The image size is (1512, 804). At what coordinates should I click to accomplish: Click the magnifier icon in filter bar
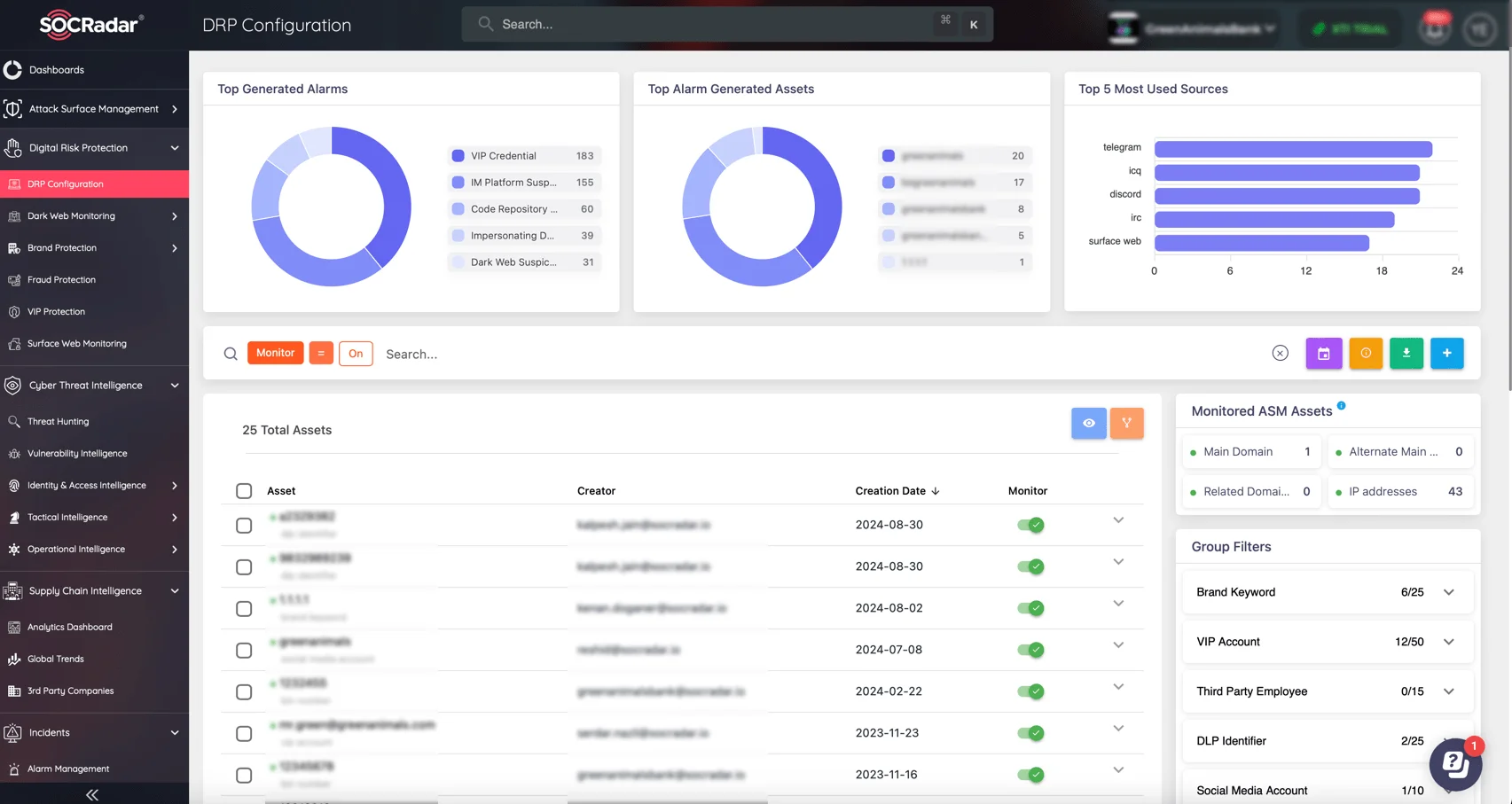click(x=231, y=354)
